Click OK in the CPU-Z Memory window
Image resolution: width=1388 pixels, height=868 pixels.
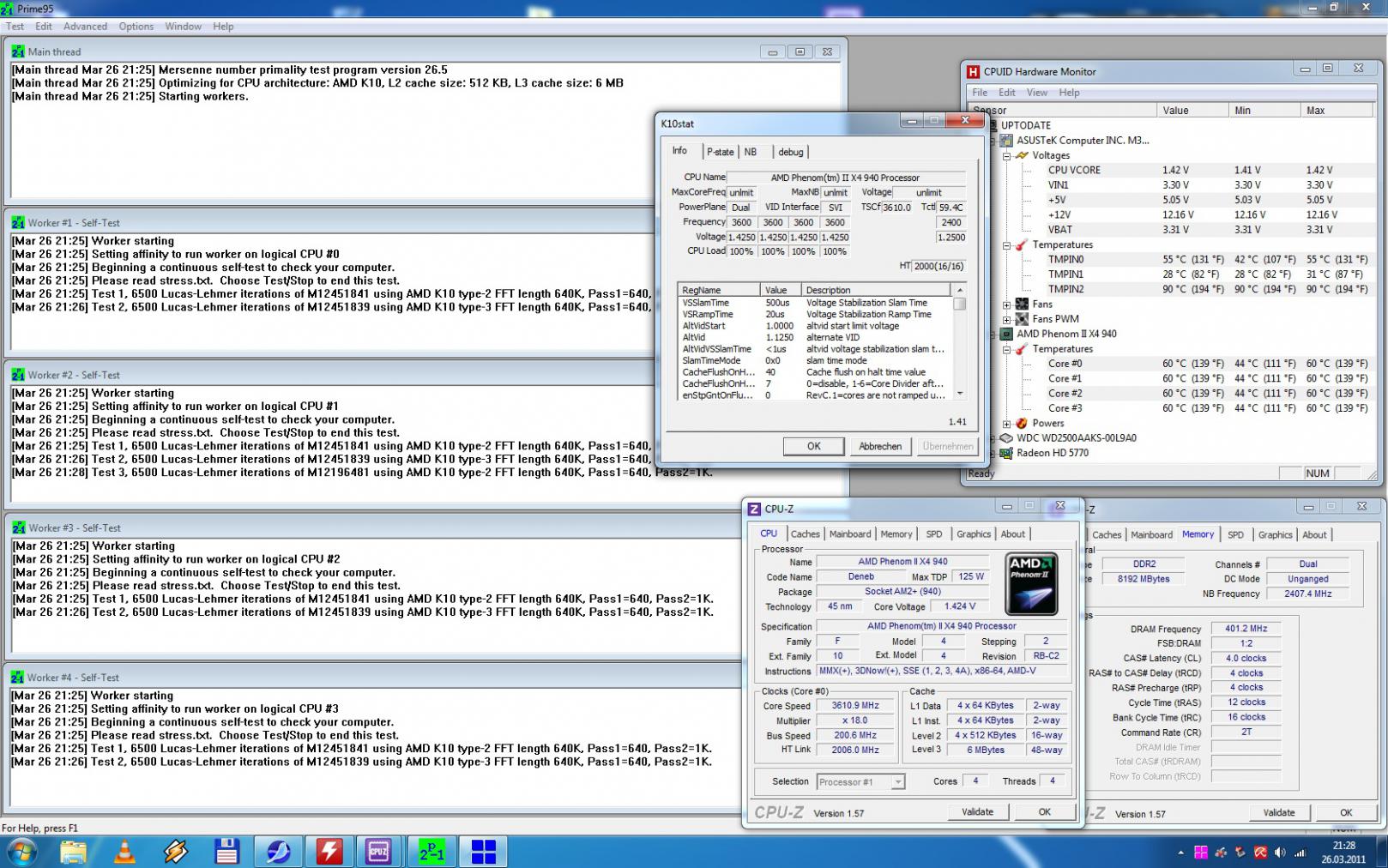pos(1346,812)
